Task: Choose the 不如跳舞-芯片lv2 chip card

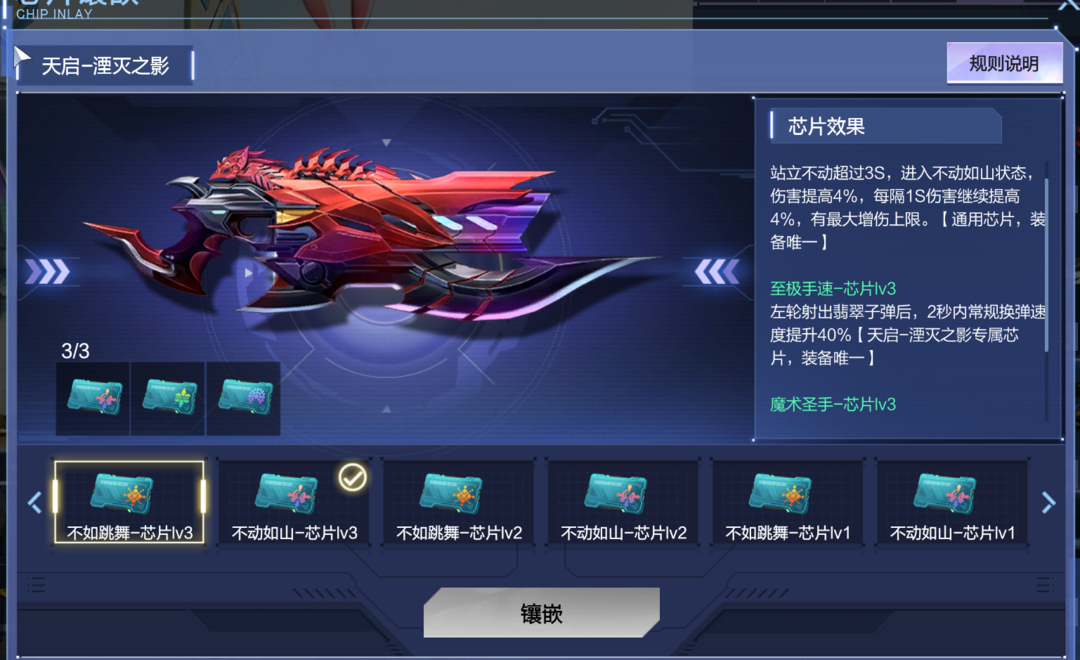Action: (459, 502)
